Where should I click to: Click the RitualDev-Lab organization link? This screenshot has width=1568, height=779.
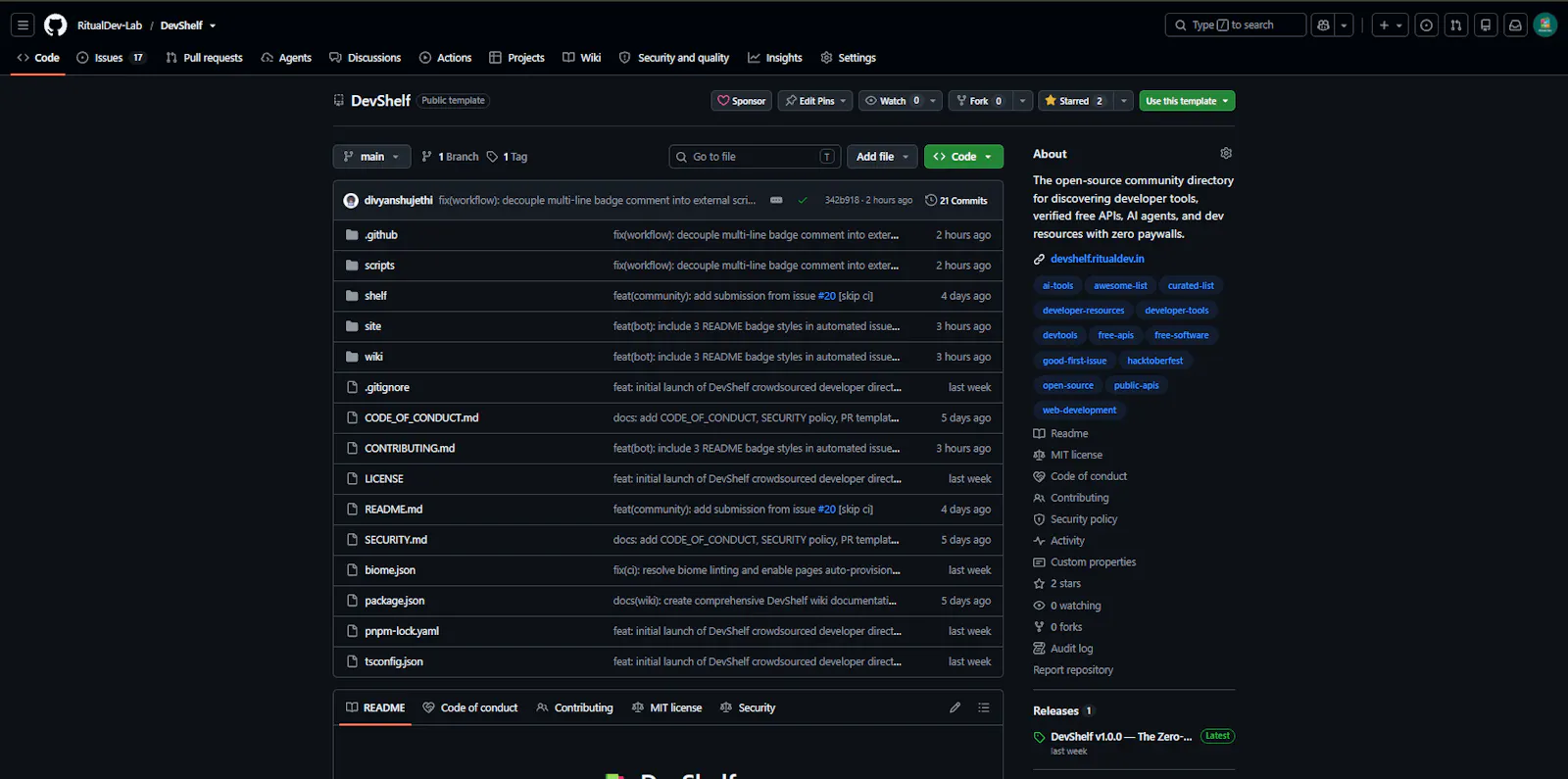coord(110,25)
